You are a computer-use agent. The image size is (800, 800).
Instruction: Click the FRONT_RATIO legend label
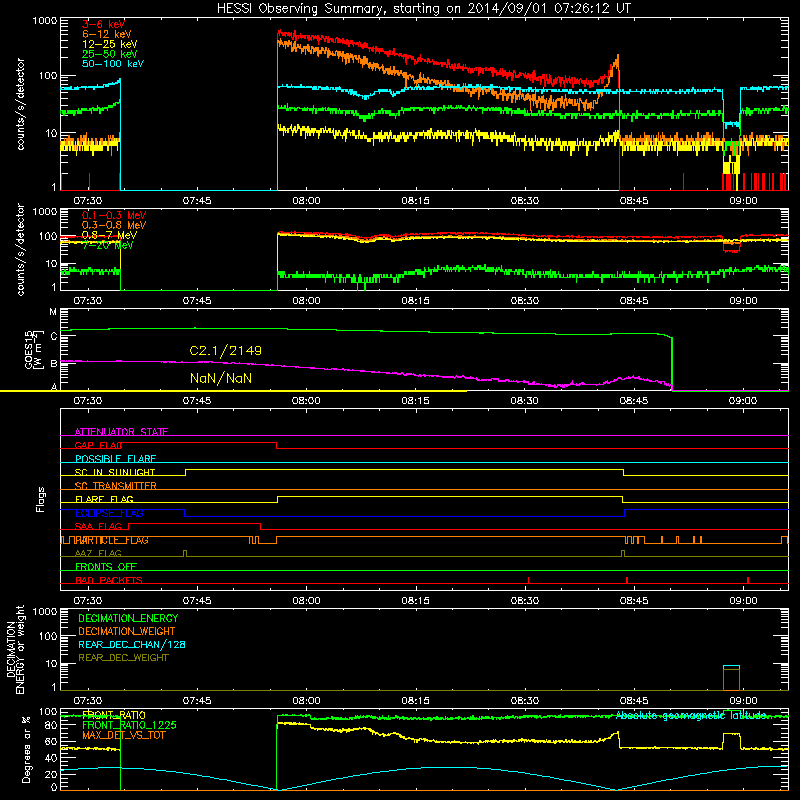[114, 715]
